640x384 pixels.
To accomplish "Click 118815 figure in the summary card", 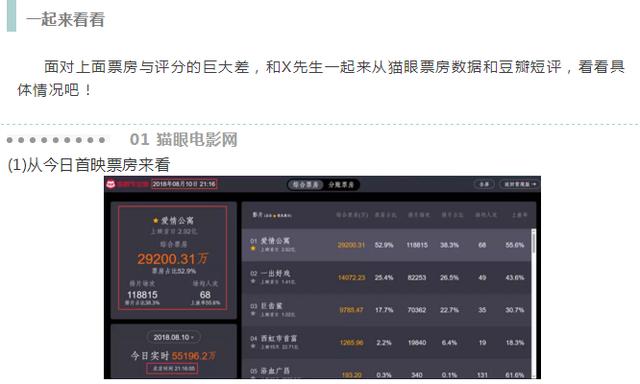I will pyautogui.click(x=142, y=295).
